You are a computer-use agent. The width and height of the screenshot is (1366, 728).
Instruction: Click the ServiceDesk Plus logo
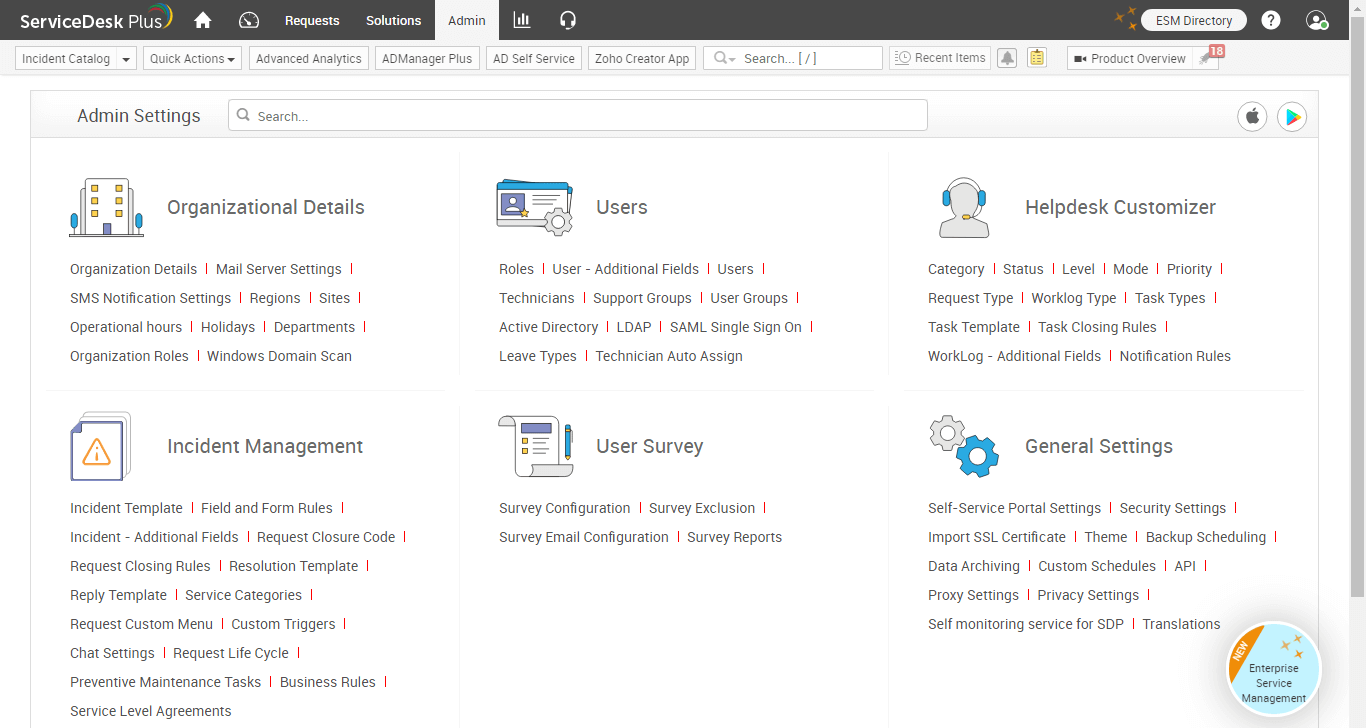coord(96,19)
